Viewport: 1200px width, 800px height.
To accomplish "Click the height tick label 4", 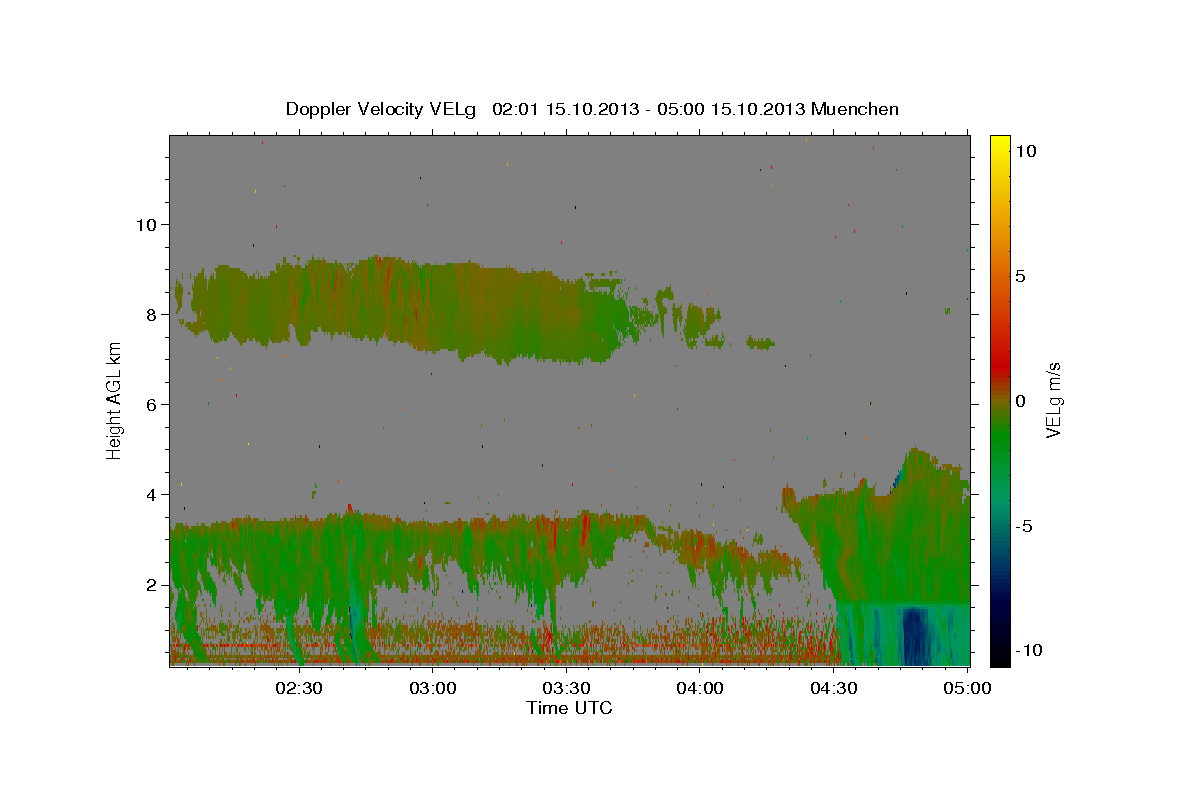I will (x=151, y=494).
